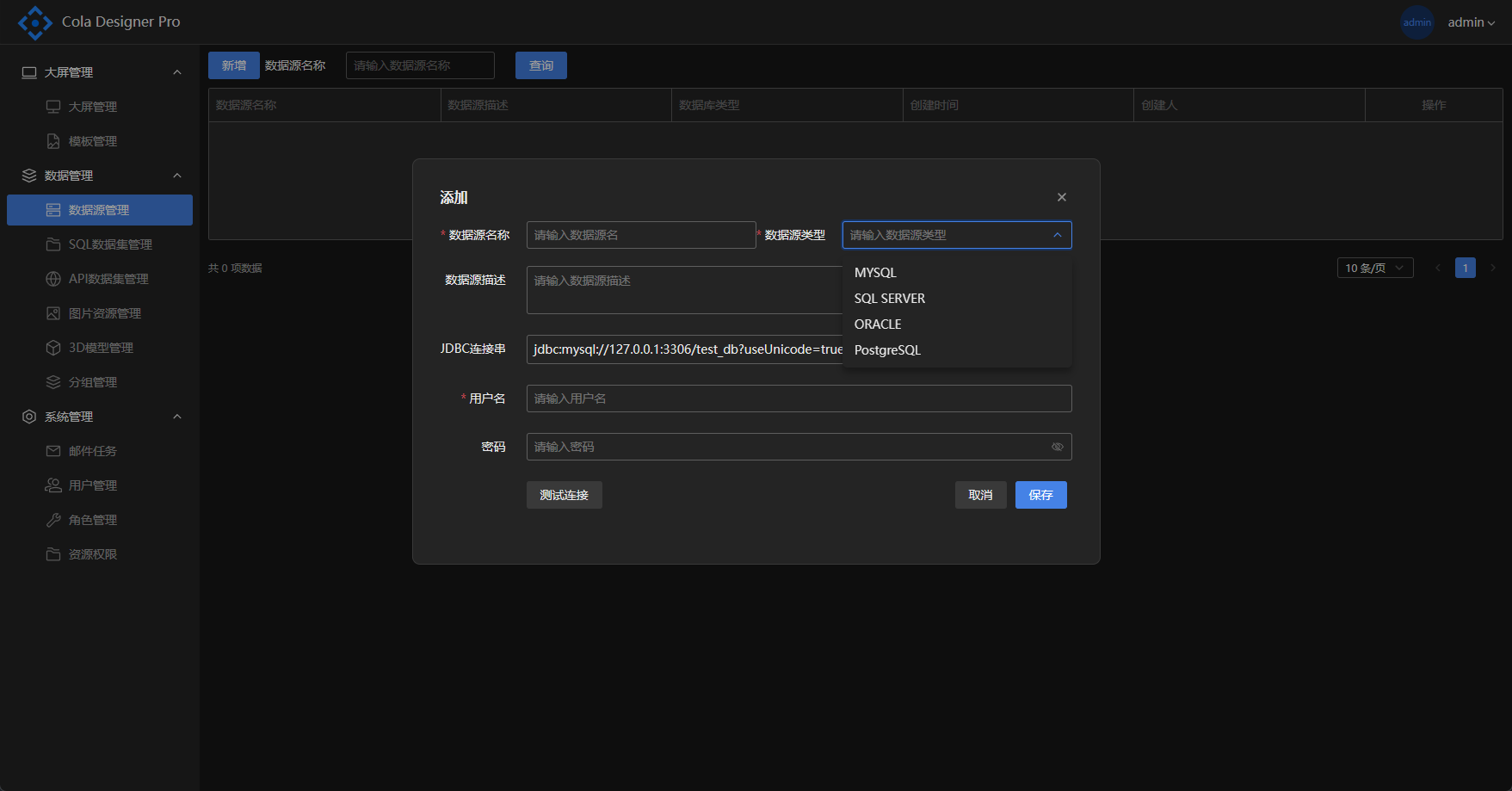Close the 数据源类型 dropdown via its arrow
This screenshot has height=791, width=1512.
[x=1057, y=235]
